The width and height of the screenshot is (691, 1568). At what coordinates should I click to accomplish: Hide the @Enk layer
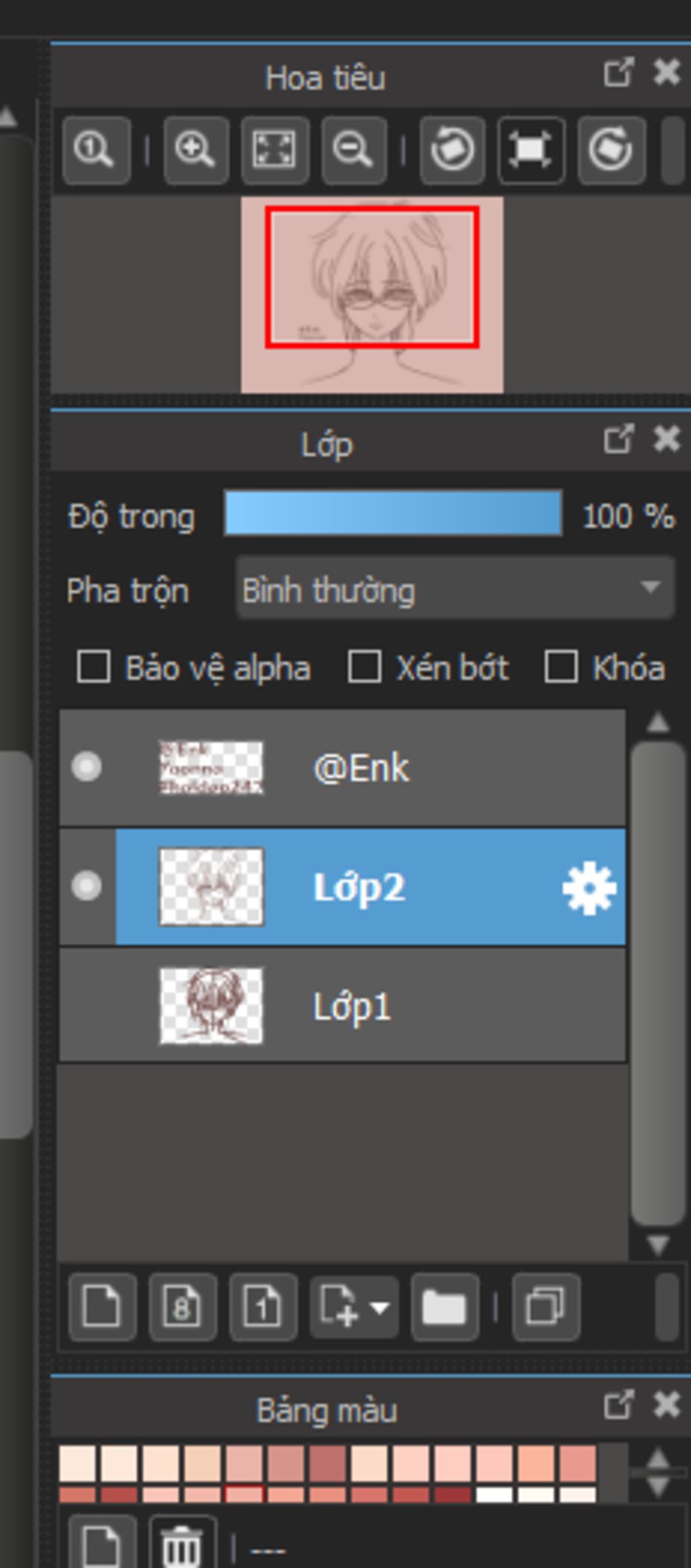click(87, 767)
